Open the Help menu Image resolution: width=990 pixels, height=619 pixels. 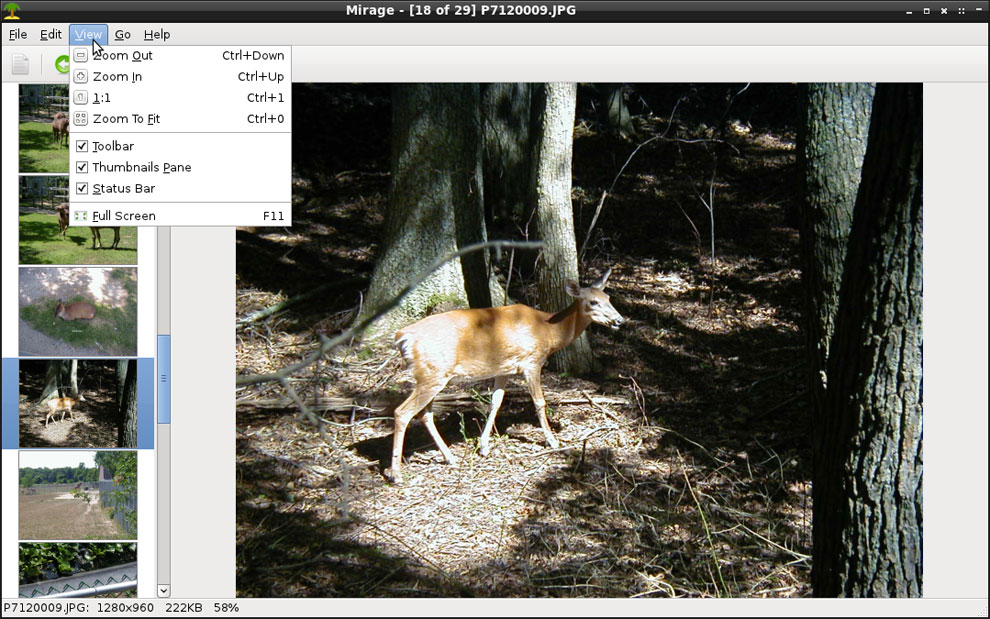(157, 35)
